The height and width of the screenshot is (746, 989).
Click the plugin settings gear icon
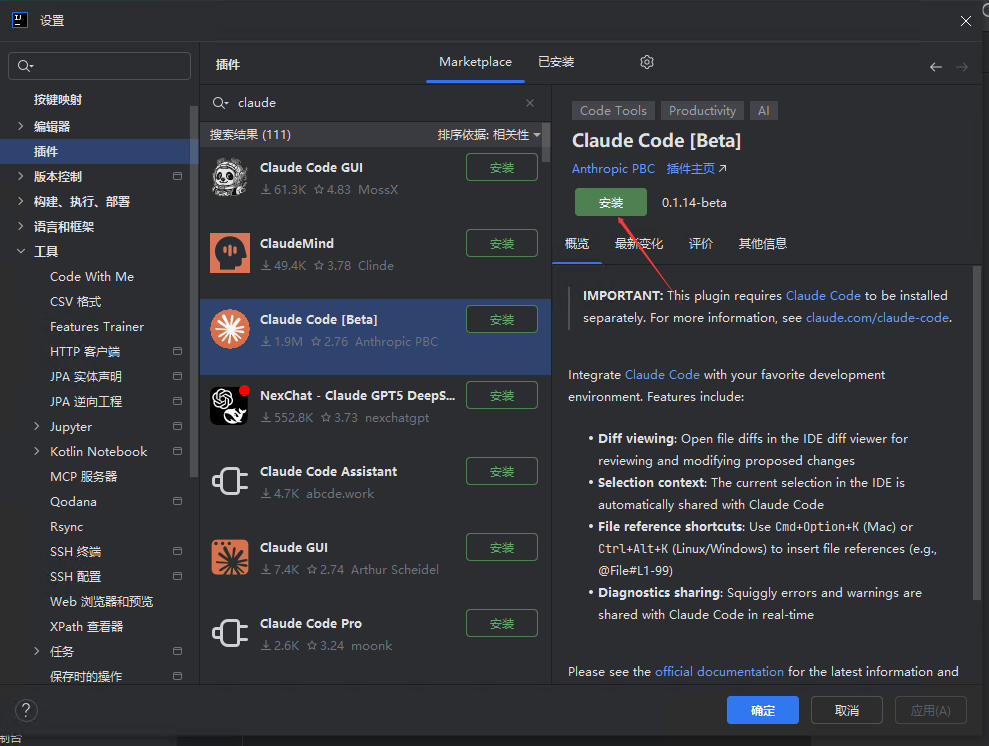tap(647, 62)
